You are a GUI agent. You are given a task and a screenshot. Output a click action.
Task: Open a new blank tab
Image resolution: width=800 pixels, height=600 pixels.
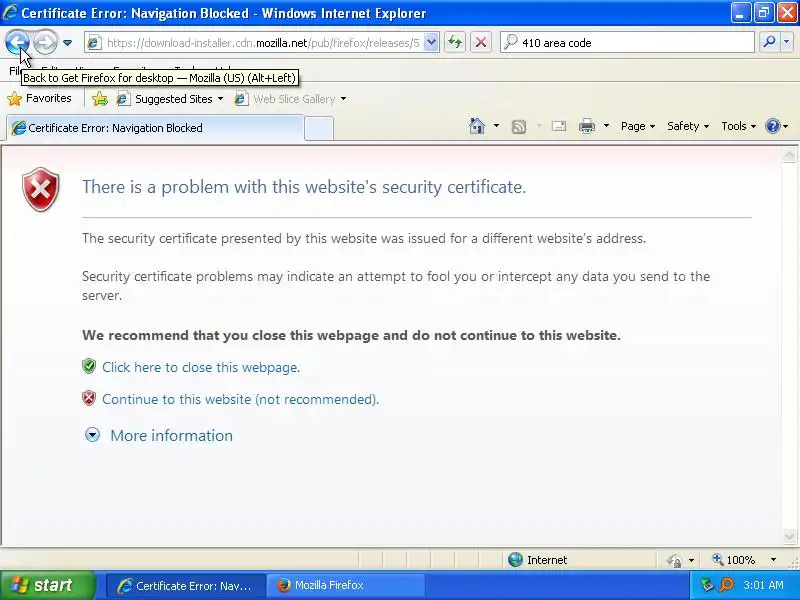tap(319, 128)
